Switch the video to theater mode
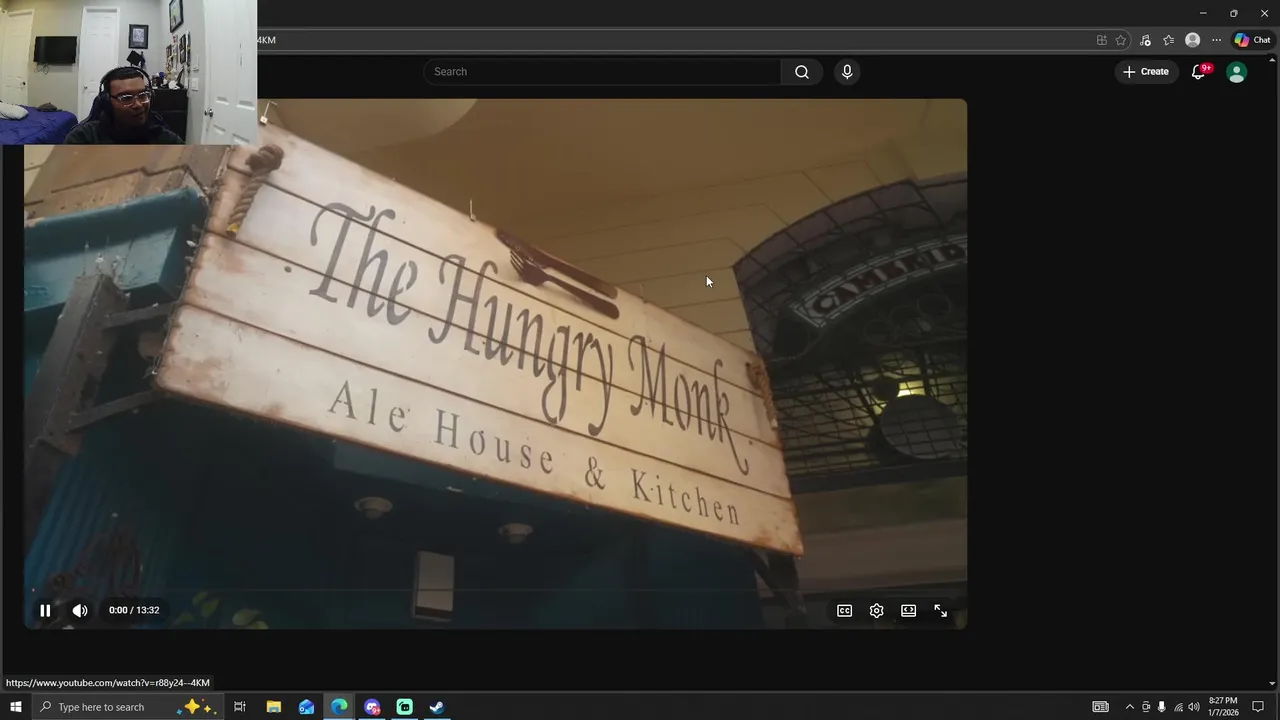The height and width of the screenshot is (720, 1280). [x=908, y=610]
